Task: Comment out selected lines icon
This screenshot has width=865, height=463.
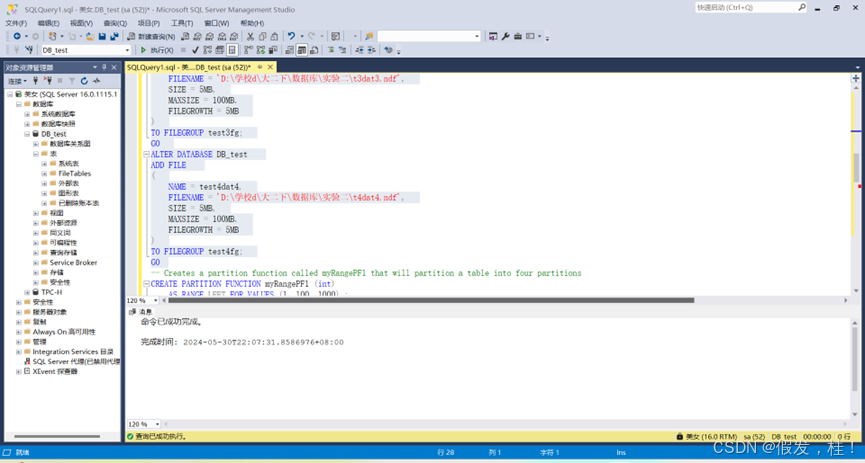Action: point(330,50)
